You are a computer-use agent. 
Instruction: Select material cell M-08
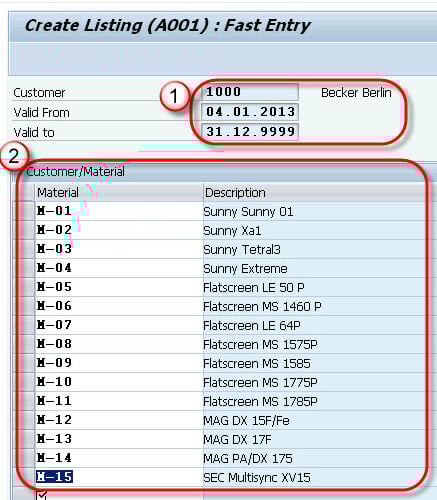(119, 344)
